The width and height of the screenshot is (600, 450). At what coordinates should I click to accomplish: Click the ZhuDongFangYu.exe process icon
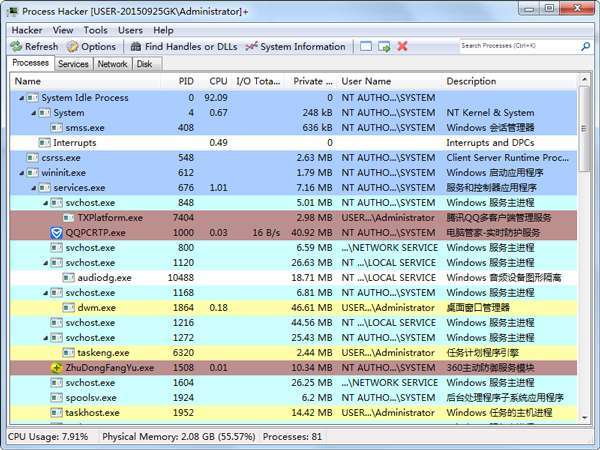[57, 368]
